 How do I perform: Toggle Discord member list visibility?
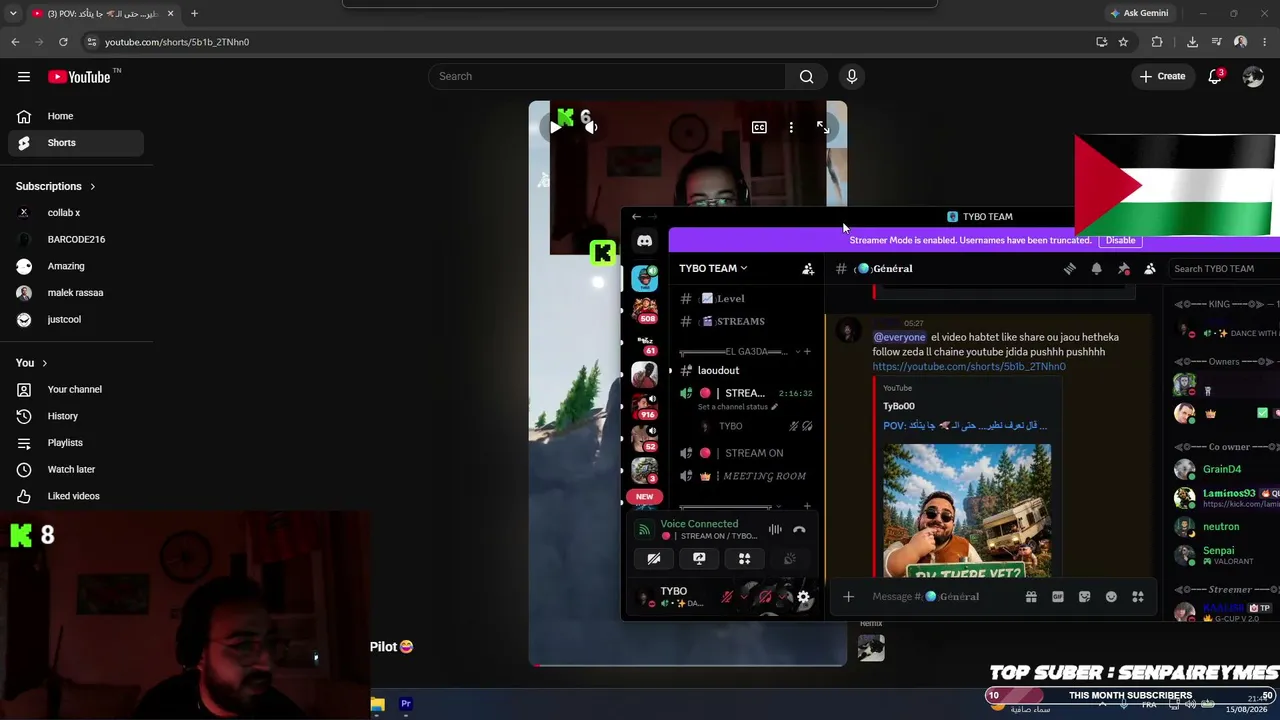tap(1150, 269)
